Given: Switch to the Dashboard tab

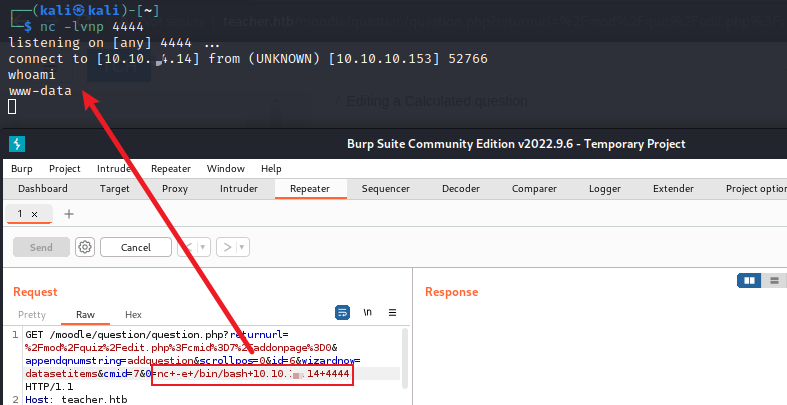Looking at the screenshot, I should pyautogui.click(x=43, y=189).
